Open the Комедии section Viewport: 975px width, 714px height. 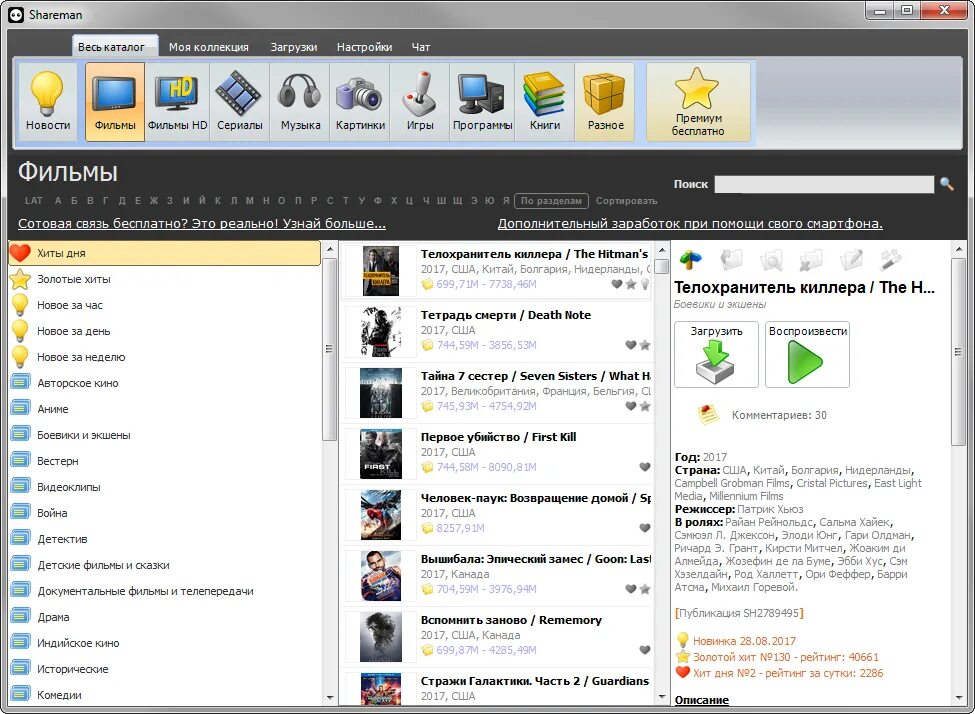tap(165, 695)
